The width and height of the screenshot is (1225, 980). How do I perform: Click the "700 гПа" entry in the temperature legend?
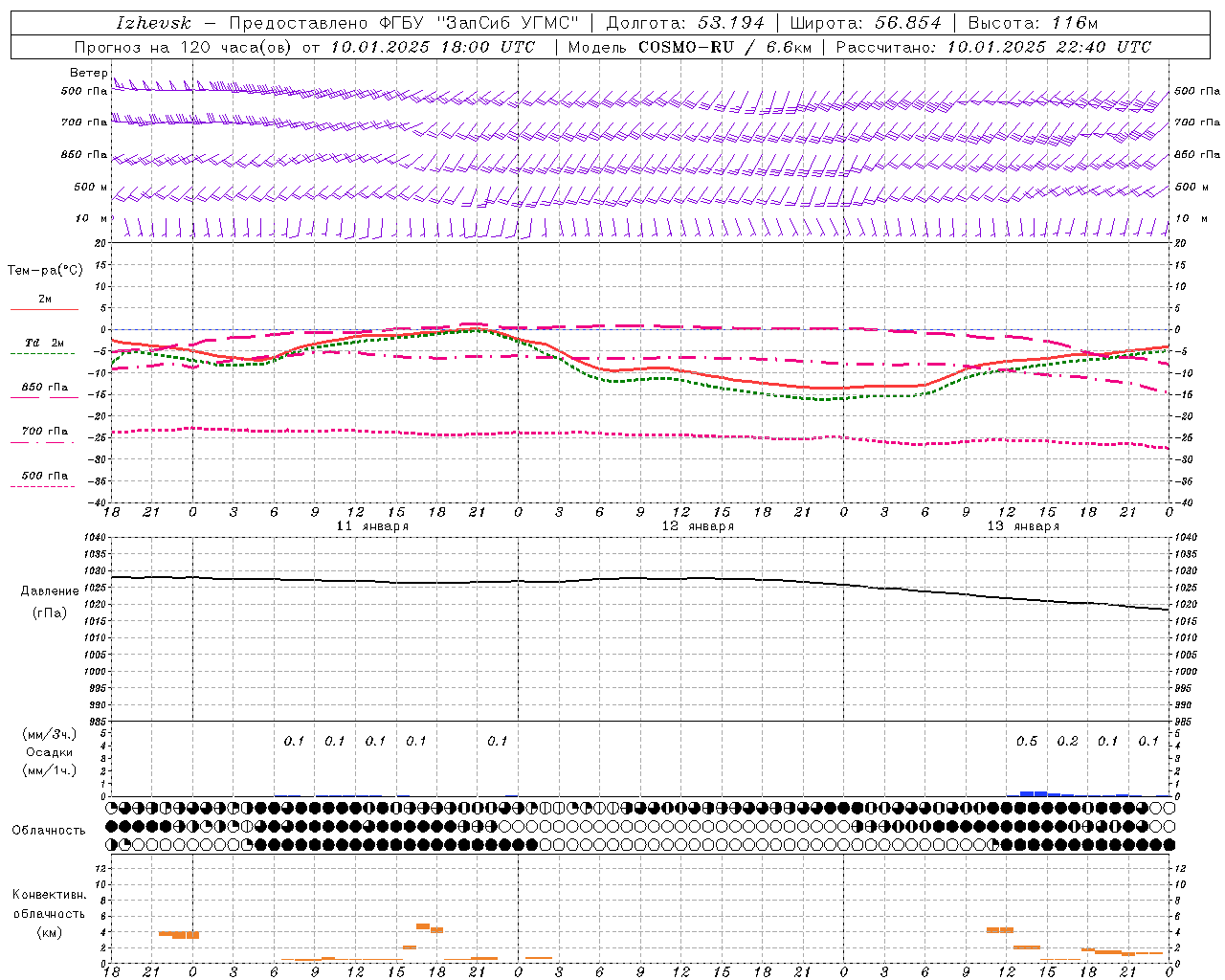click(x=45, y=431)
